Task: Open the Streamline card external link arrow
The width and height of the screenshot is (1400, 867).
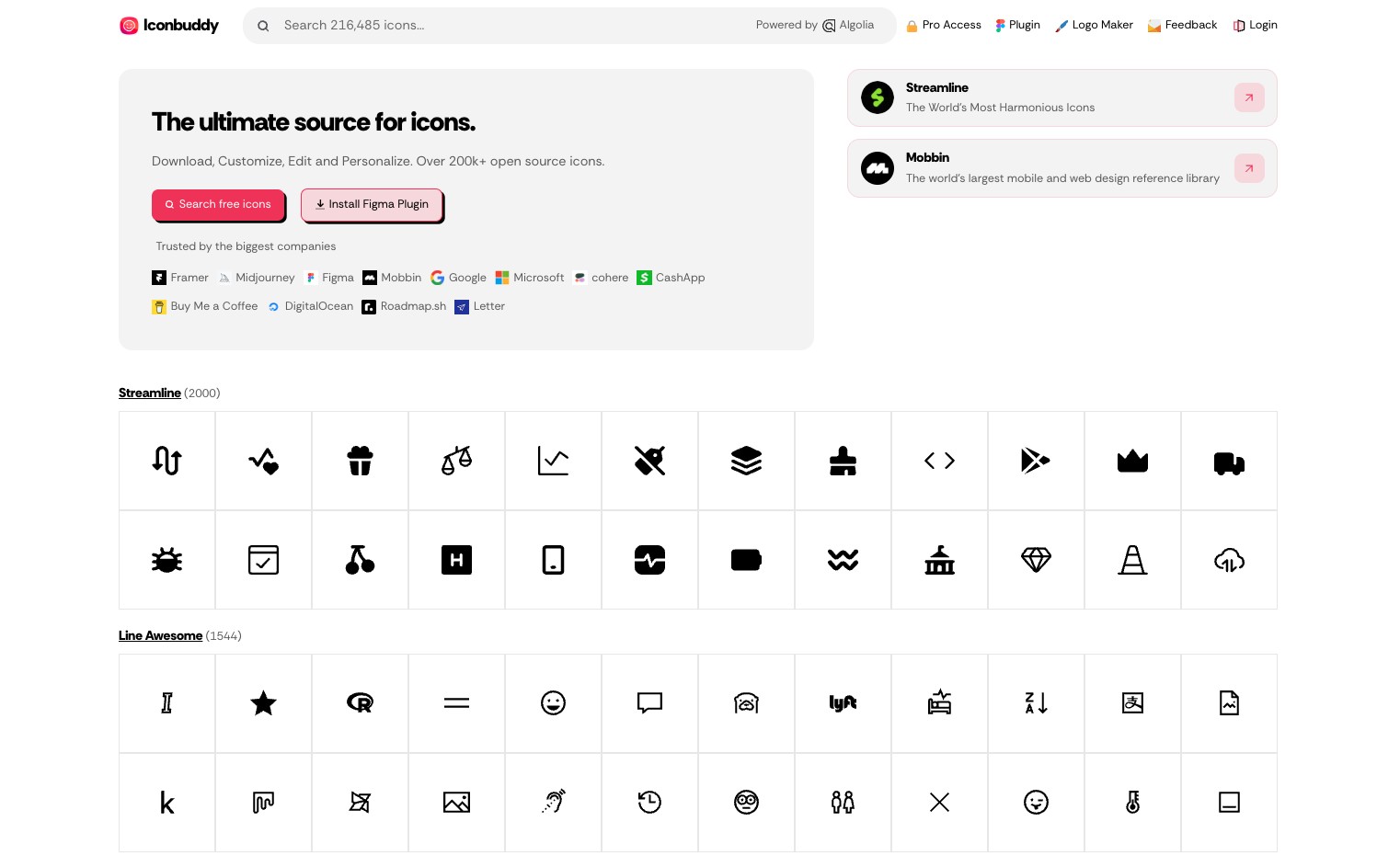Action: (x=1249, y=97)
